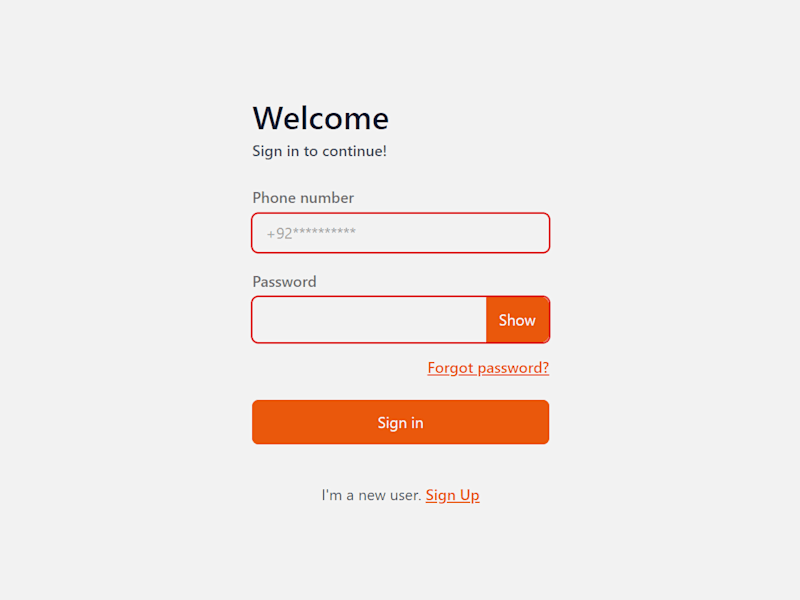Click the +92 placeholder in phone field

click(311, 233)
